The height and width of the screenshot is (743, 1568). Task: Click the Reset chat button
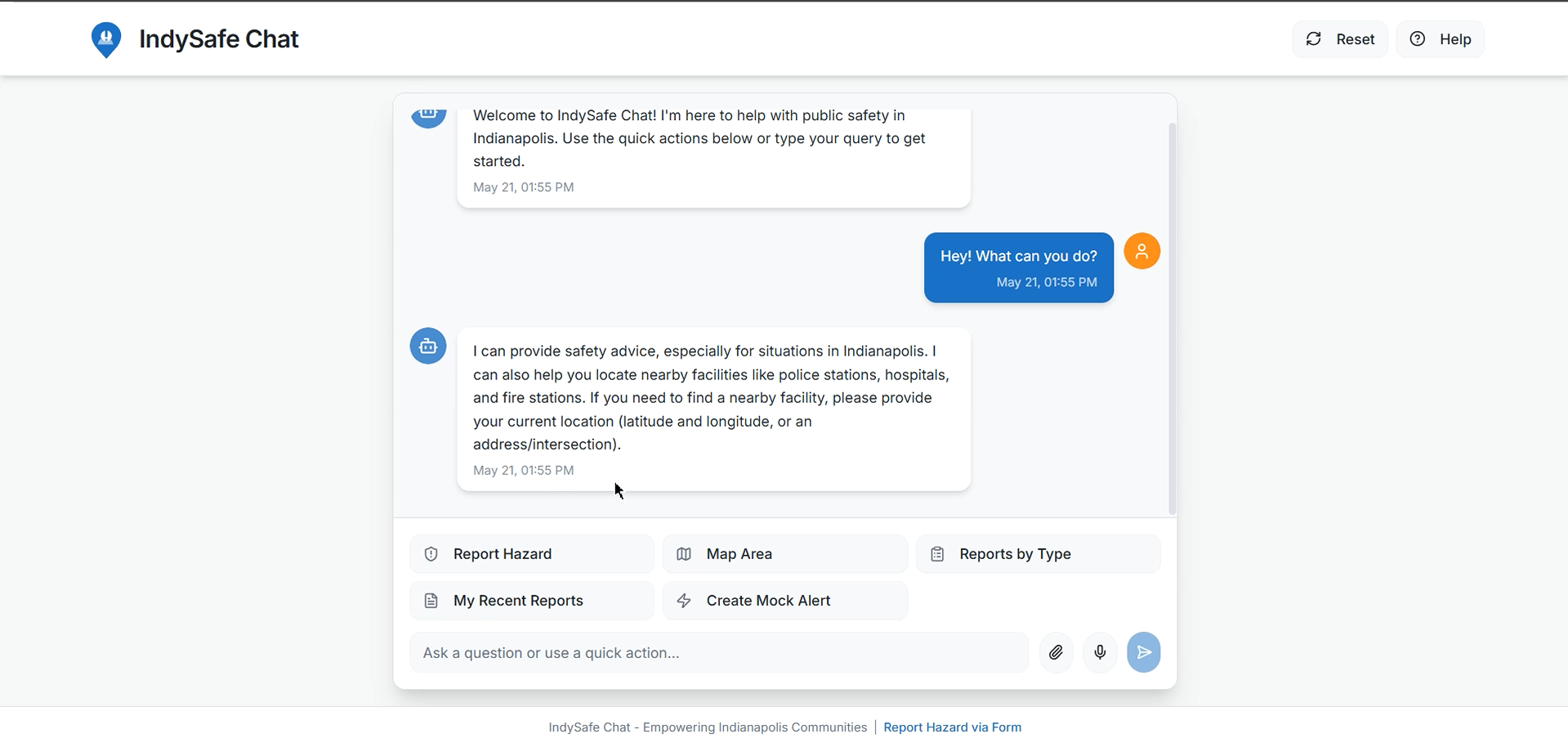click(1340, 39)
